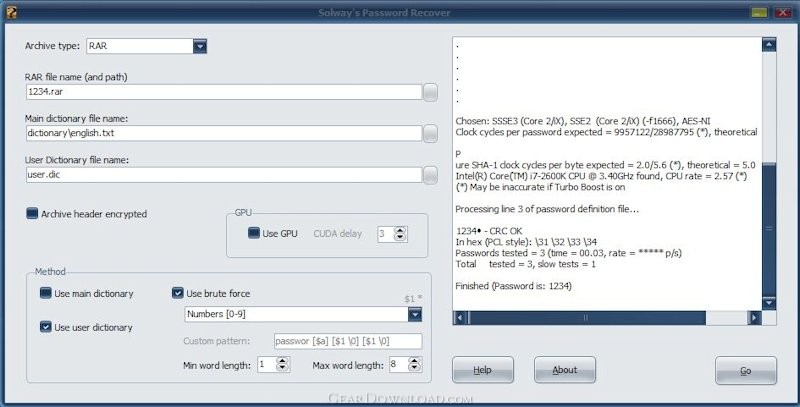Close the Password Recover window
Screen dimensions: 800x407
pyautogui.click(x=782, y=12)
